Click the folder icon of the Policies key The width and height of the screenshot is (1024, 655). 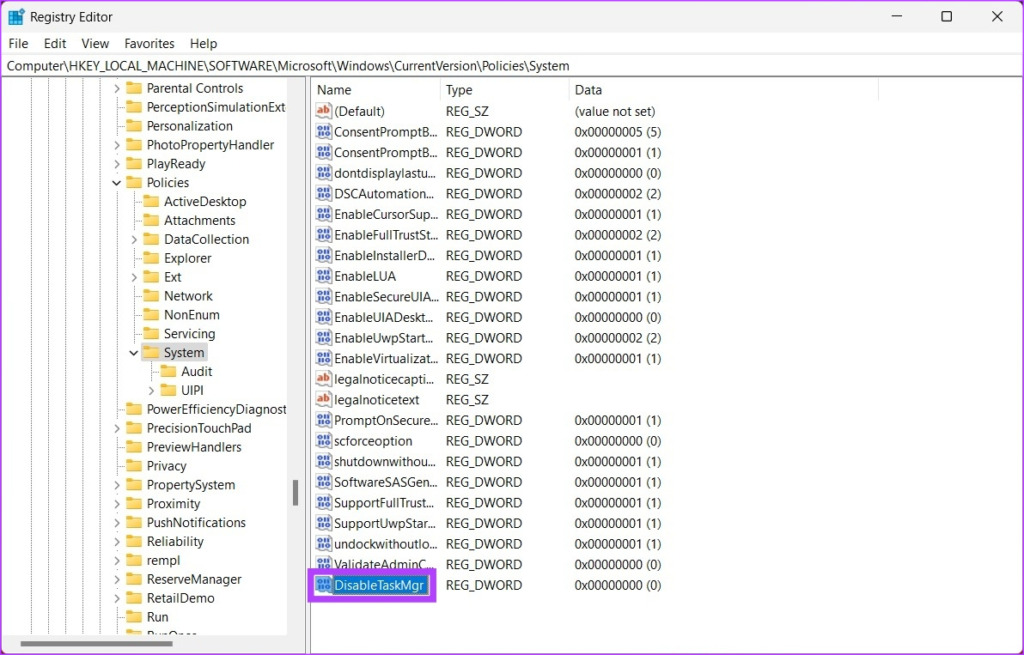(x=134, y=182)
